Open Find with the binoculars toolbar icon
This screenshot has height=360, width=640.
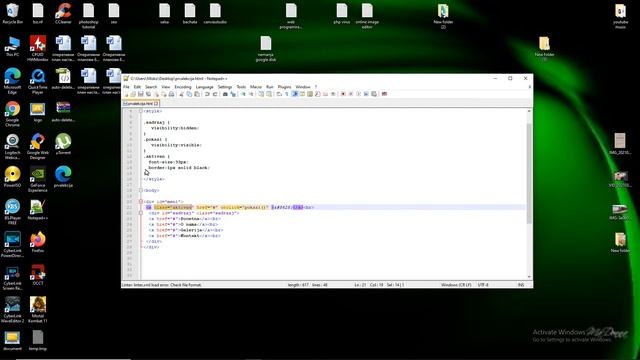tap(225, 94)
